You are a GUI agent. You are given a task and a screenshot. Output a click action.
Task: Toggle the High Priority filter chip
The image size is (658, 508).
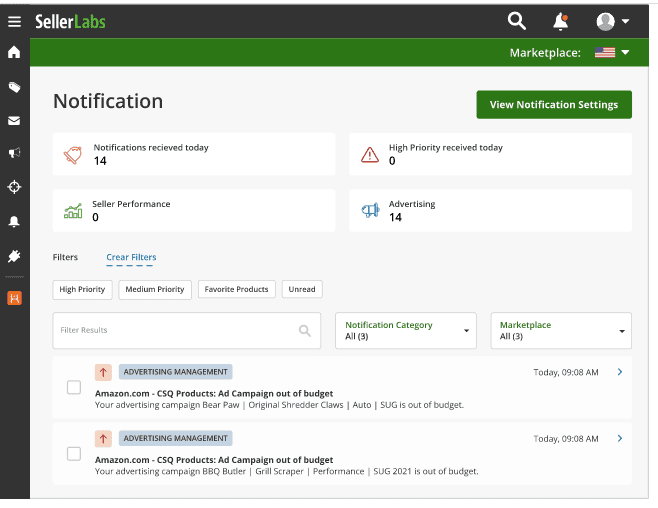tap(82, 290)
